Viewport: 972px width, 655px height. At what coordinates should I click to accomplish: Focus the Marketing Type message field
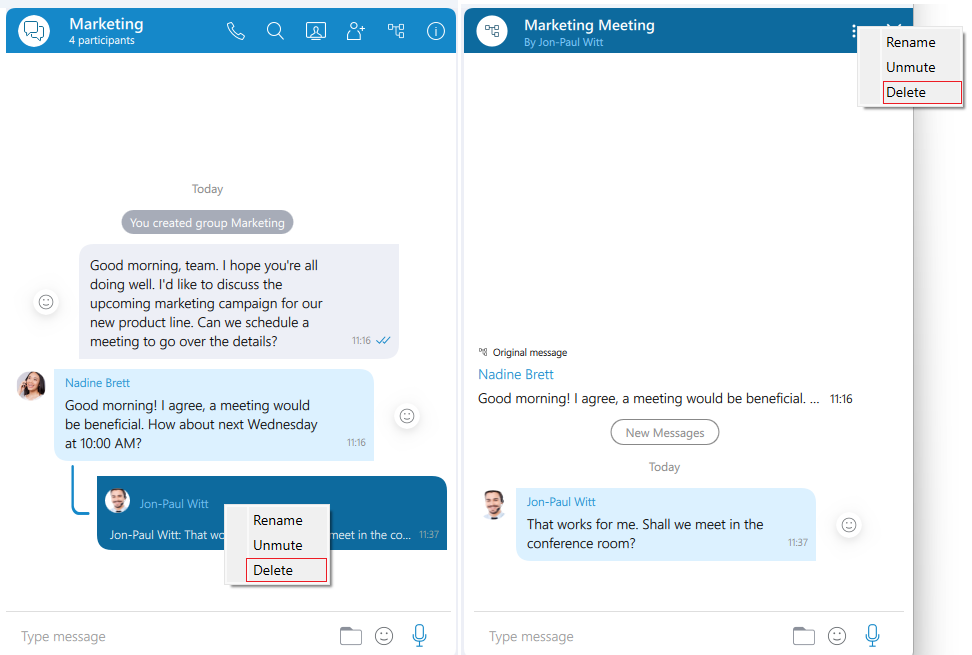click(x=174, y=636)
